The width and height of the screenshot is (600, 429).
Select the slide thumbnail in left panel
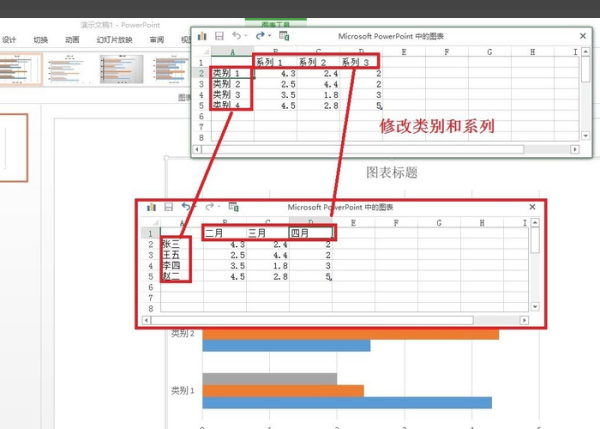14,148
